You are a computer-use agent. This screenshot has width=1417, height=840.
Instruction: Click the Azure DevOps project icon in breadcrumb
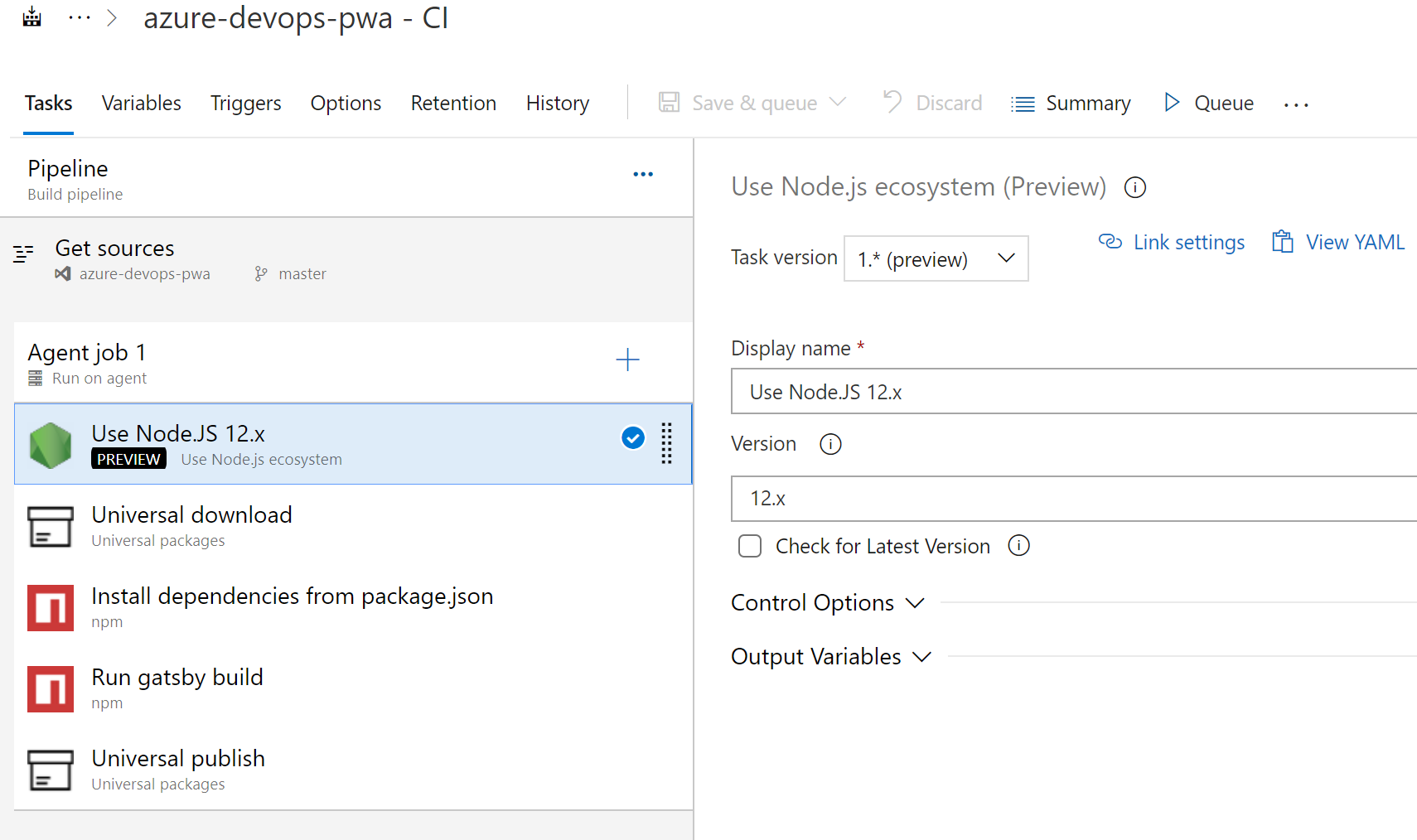tap(32, 17)
